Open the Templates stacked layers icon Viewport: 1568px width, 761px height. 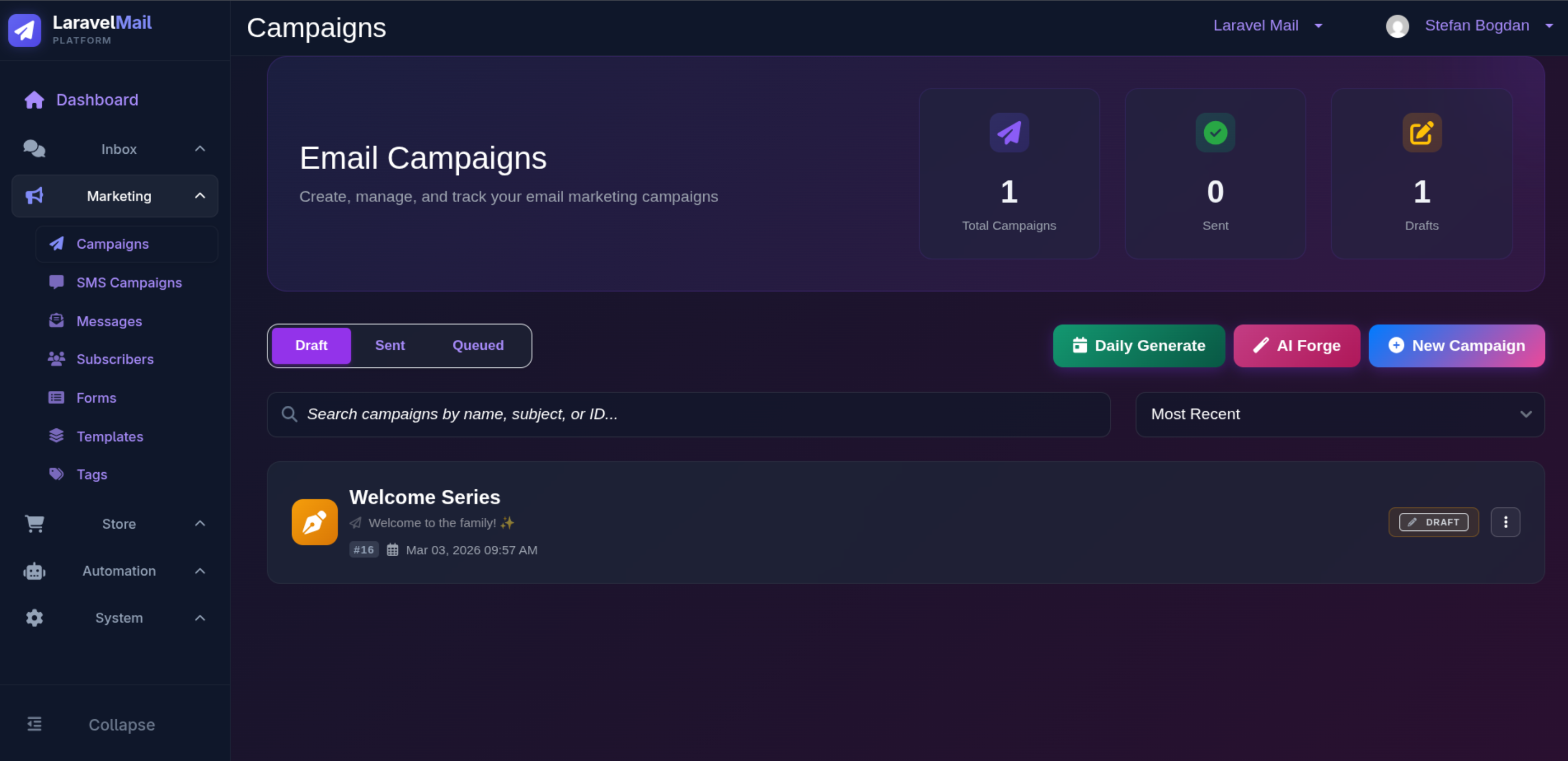(x=56, y=435)
